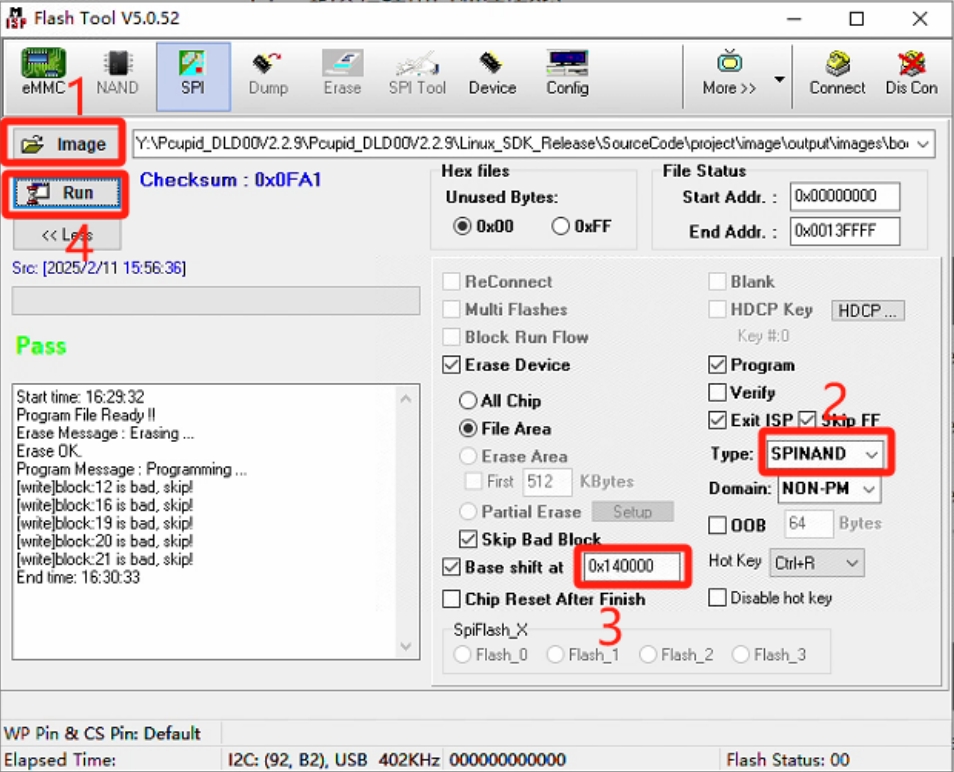Screen dimensions: 954x772
Task: Click log line 'End time: 16:30:33'
Action: 78,577
